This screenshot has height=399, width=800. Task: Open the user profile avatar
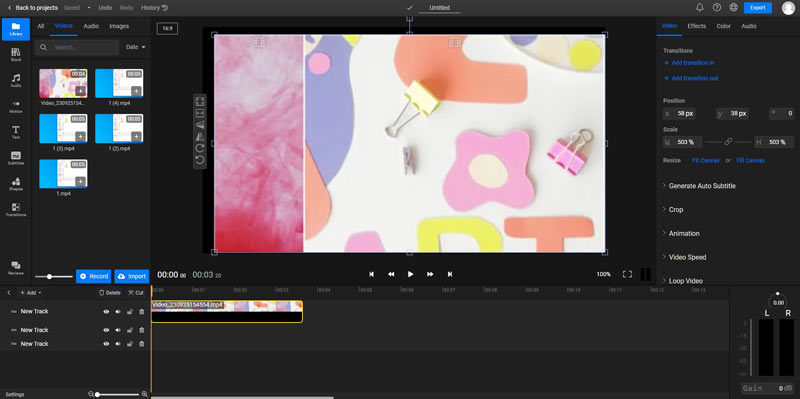click(788, 8)
